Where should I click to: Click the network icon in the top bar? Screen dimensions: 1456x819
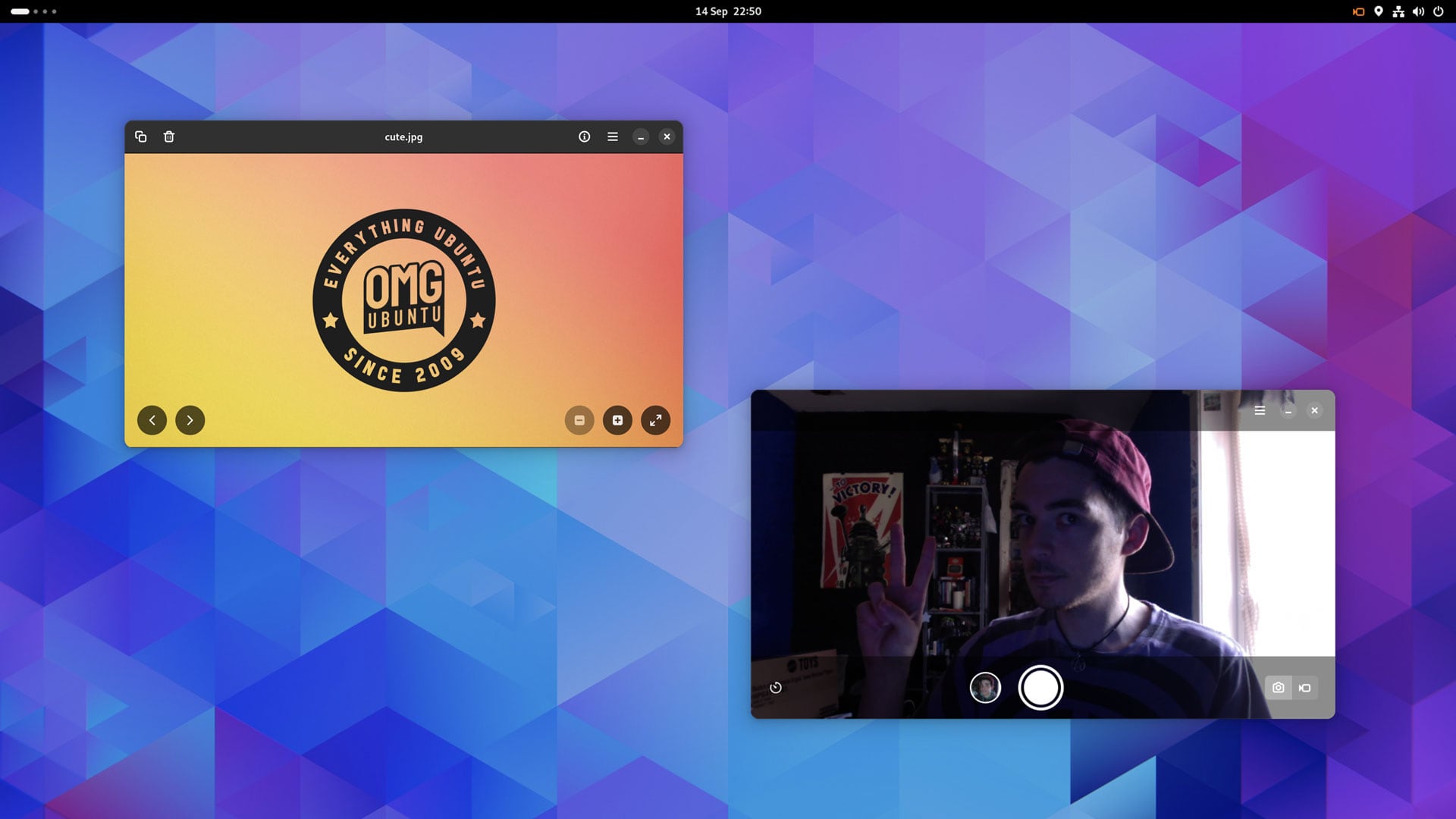tap(1398, 11)
